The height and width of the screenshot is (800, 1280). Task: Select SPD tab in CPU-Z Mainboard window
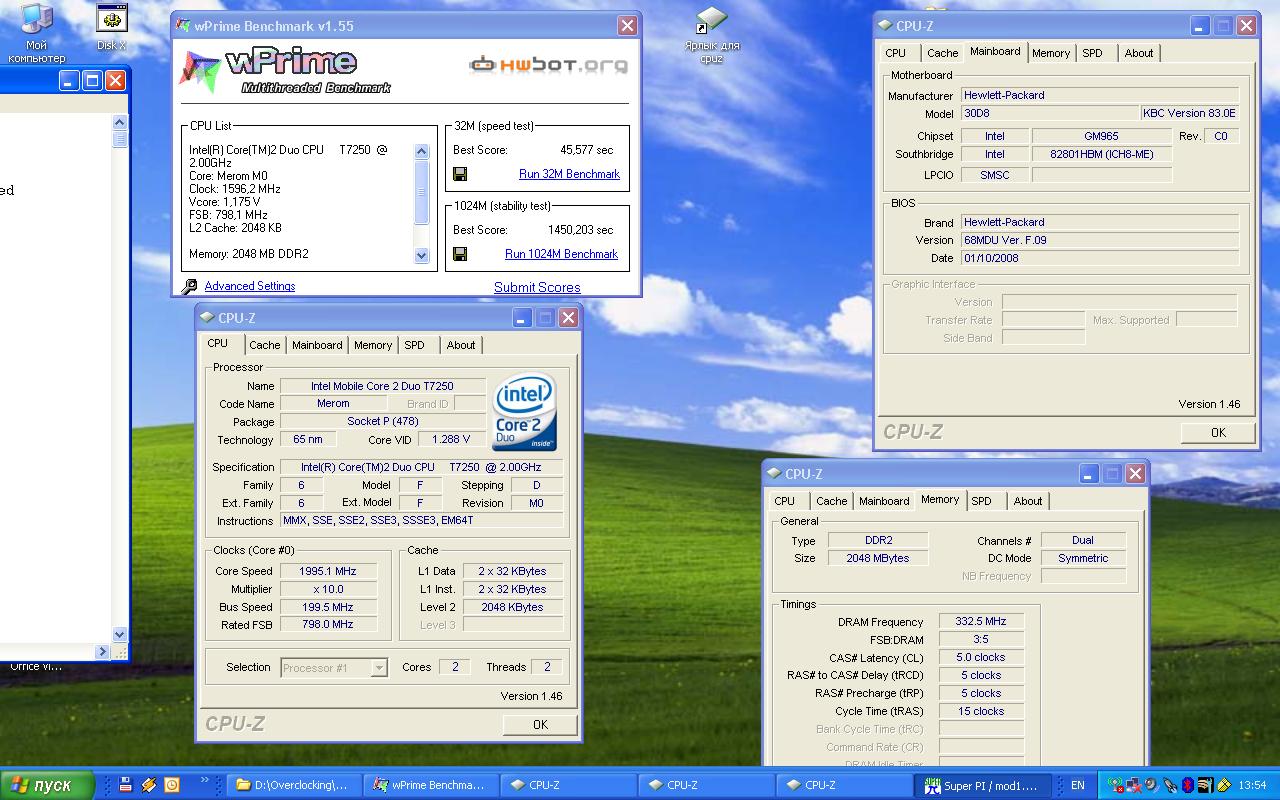pos(1093,53)
